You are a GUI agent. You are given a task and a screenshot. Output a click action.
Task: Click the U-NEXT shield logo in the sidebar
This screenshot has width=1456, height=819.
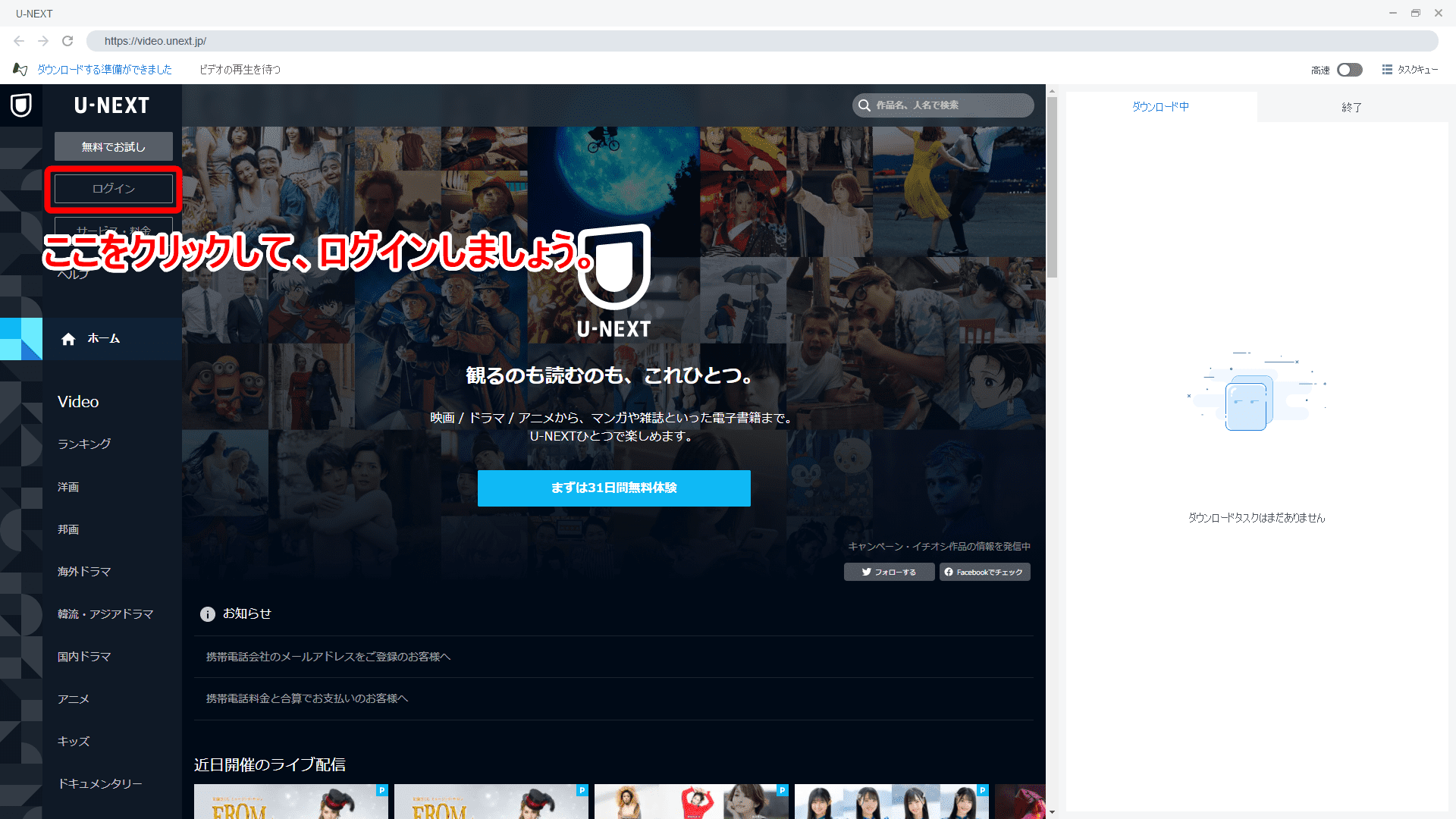20,105
